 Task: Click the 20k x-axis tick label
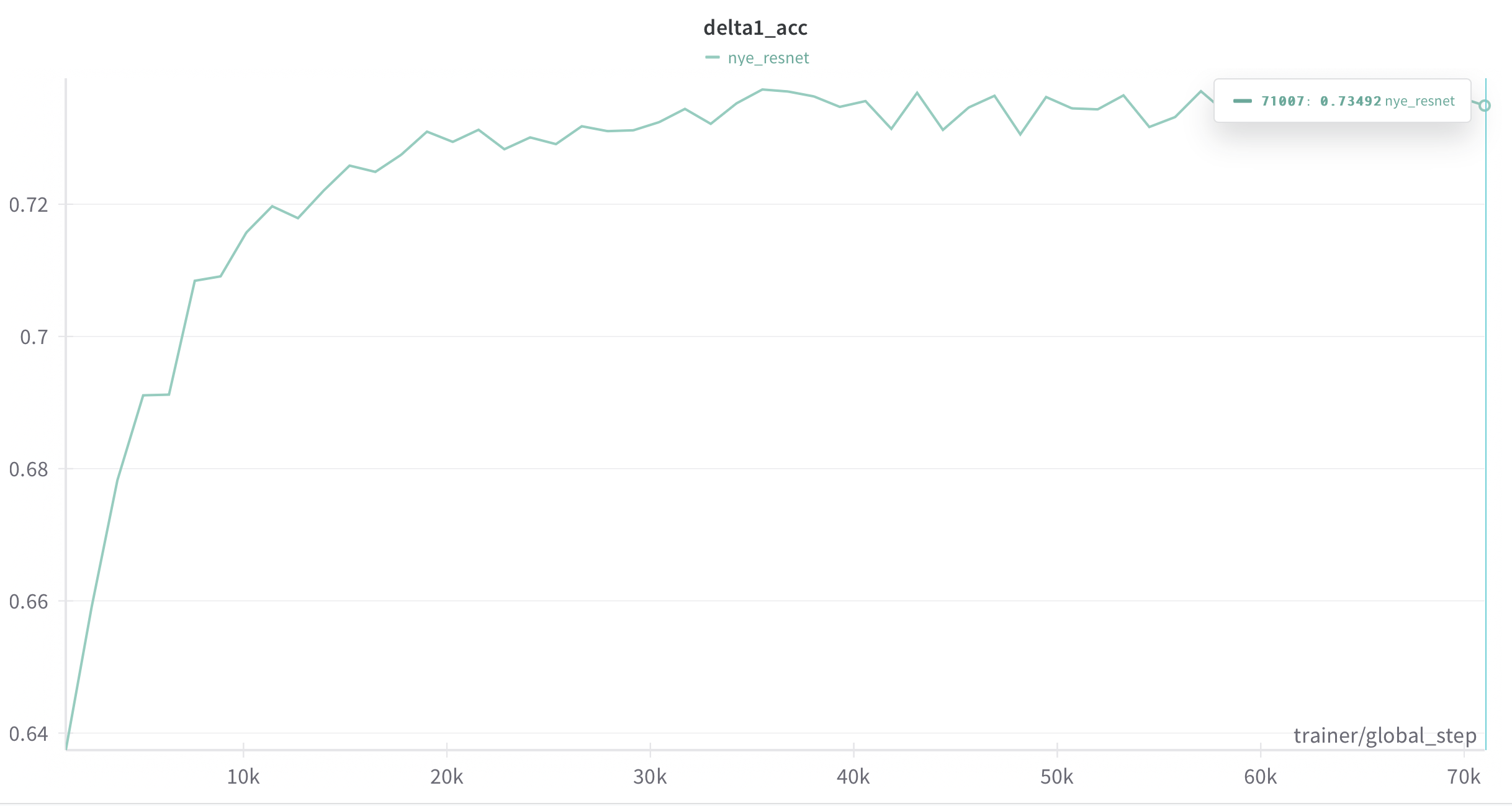[447, 776]
